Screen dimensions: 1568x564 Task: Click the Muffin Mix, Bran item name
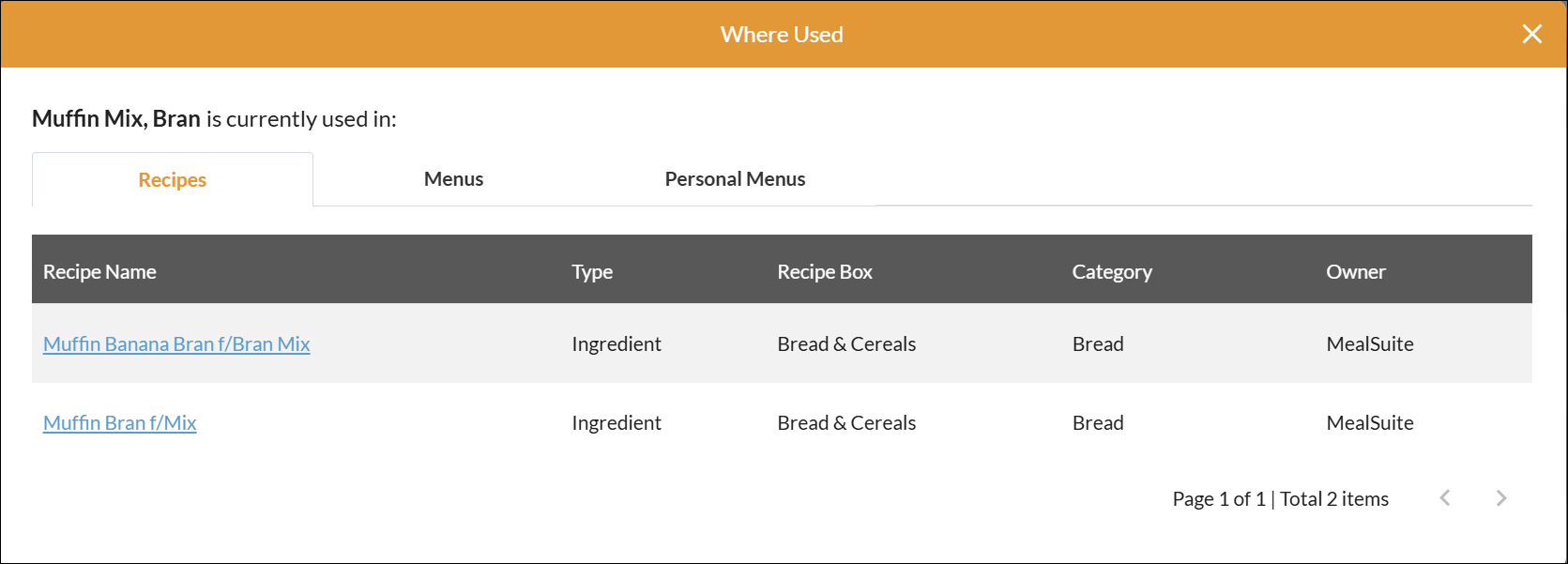[116, 119]
